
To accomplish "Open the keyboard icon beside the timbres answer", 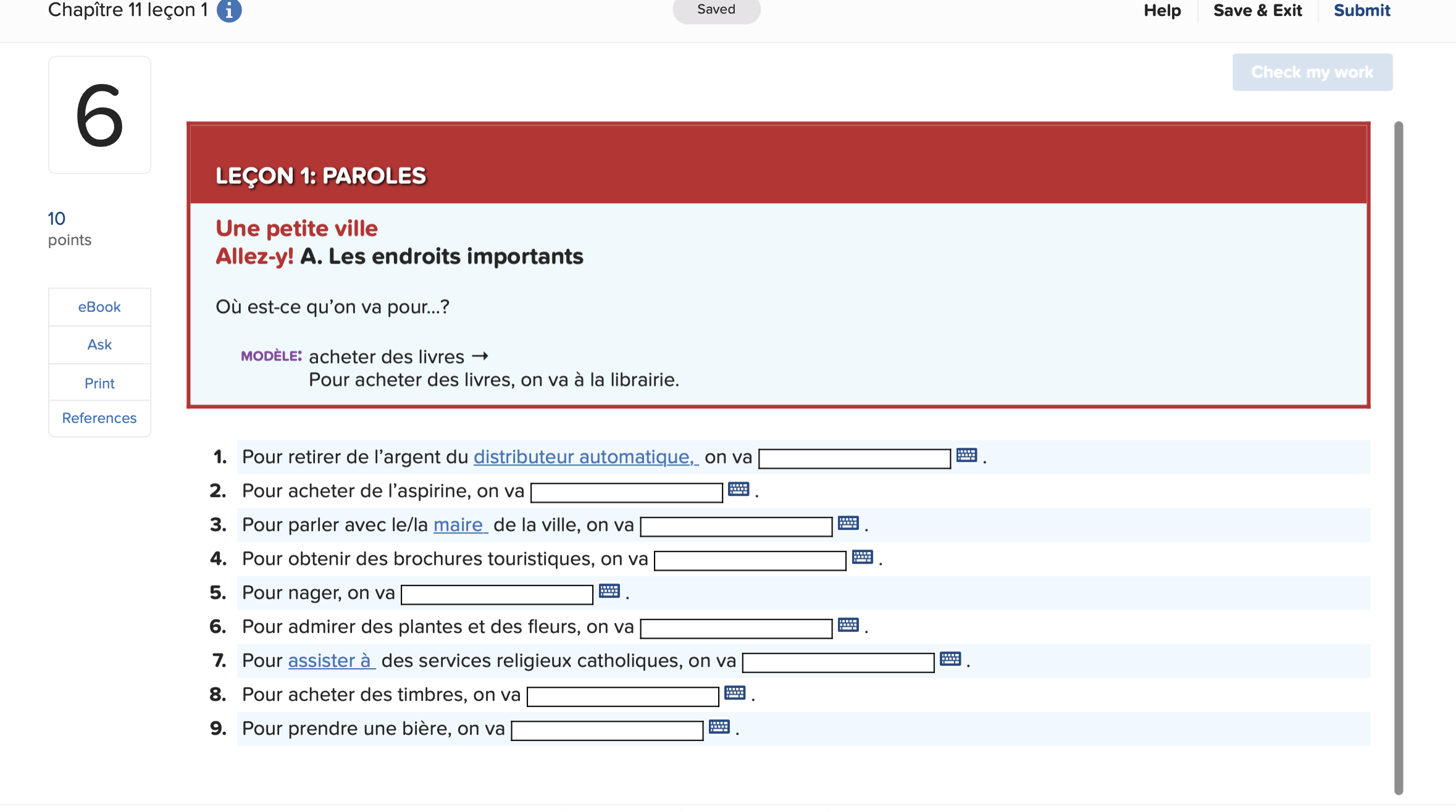I will 736,693.
